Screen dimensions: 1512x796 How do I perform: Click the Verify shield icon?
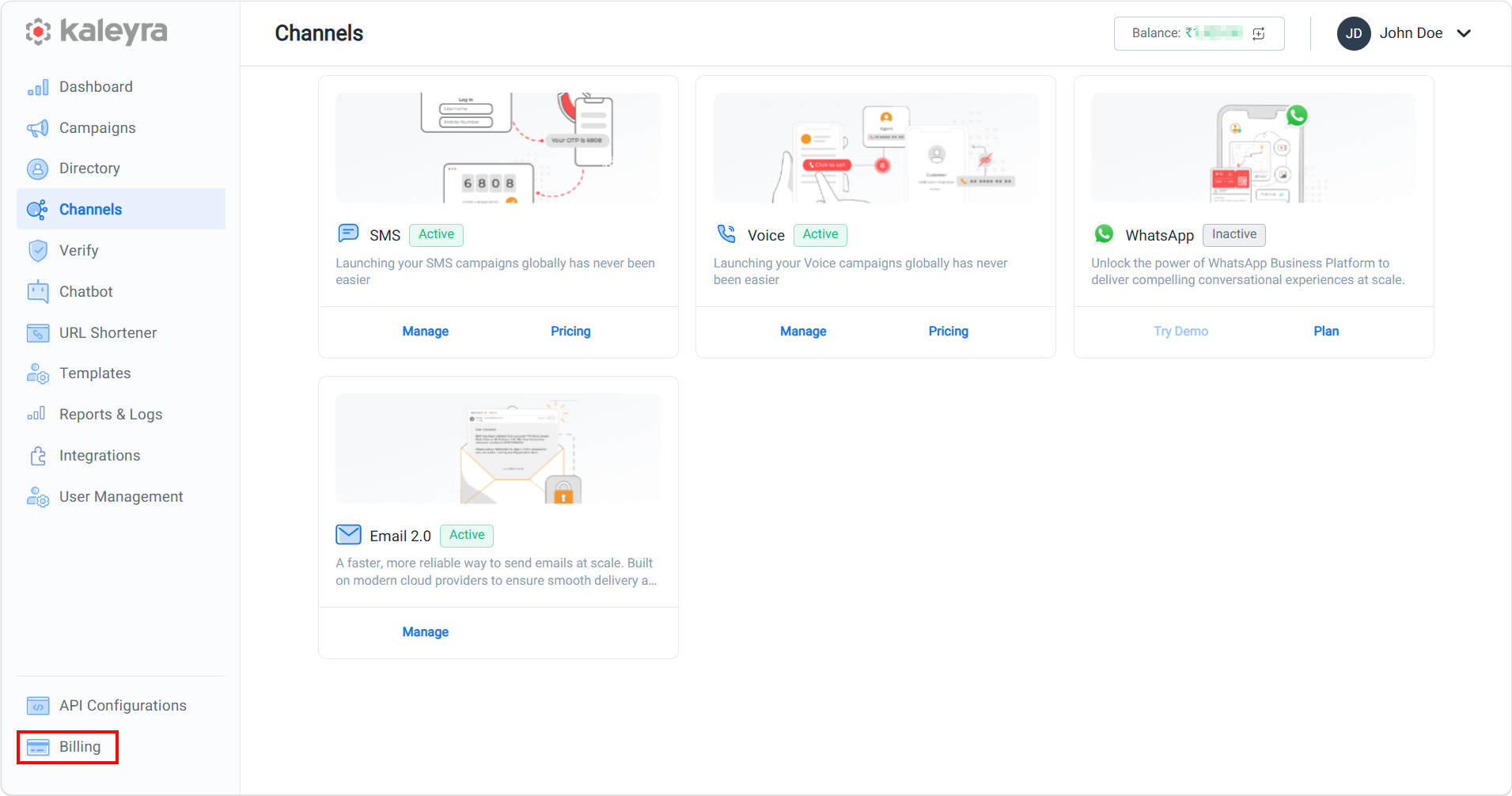coord(38,251)
